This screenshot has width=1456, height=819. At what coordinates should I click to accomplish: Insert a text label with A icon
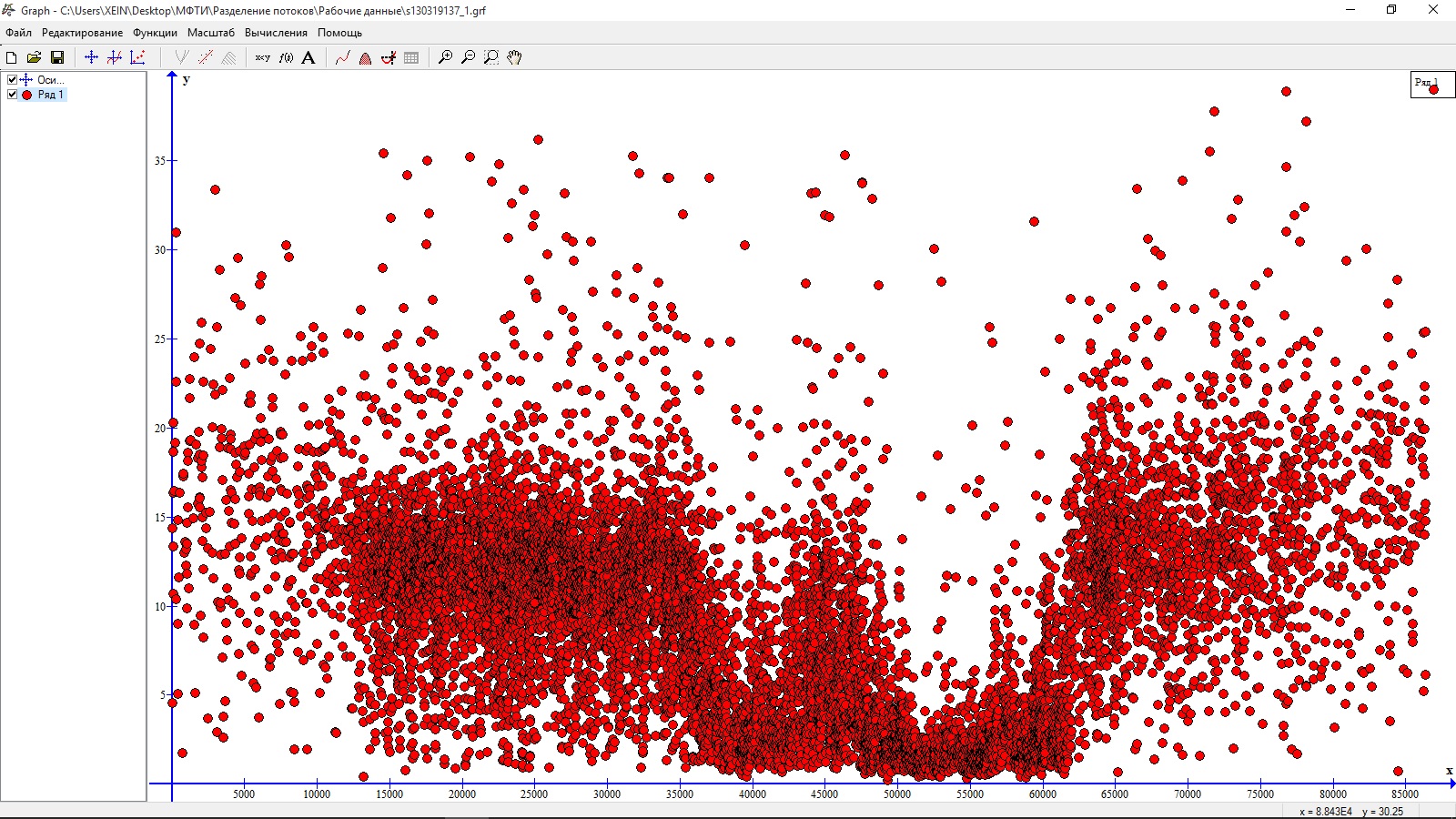point(308,57)
